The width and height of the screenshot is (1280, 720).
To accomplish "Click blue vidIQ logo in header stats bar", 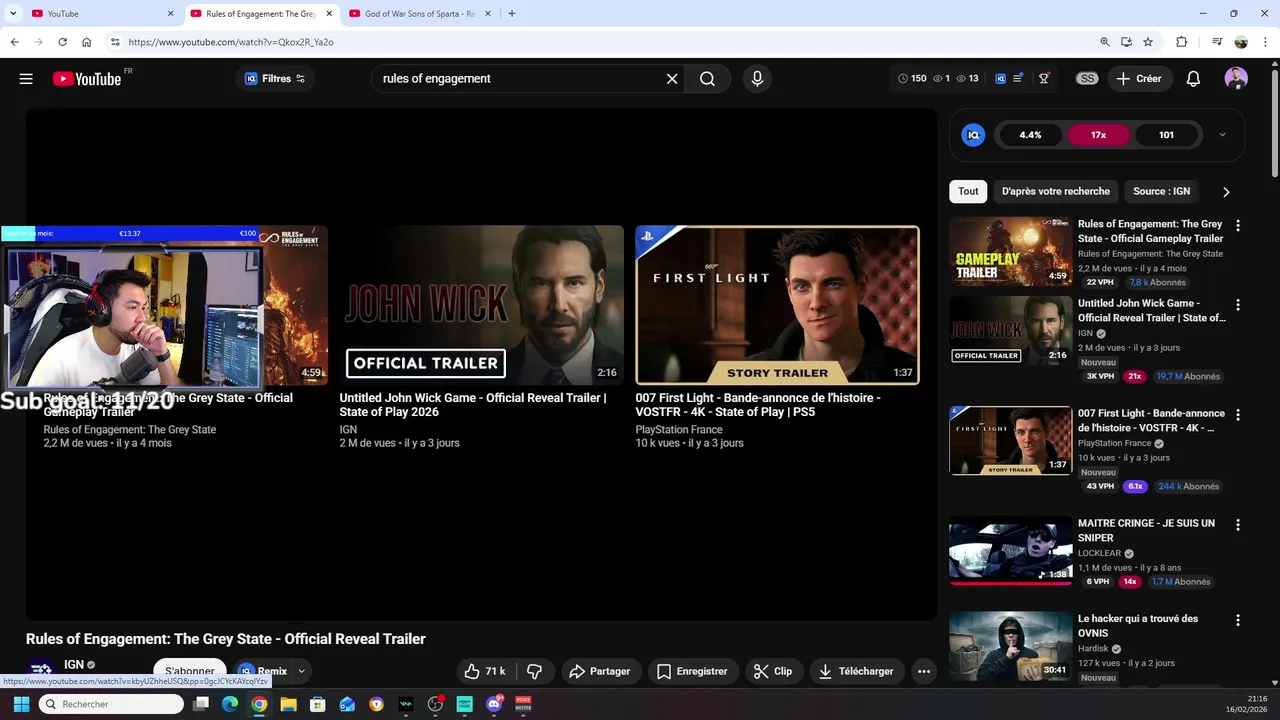I will pos(1000,79).
